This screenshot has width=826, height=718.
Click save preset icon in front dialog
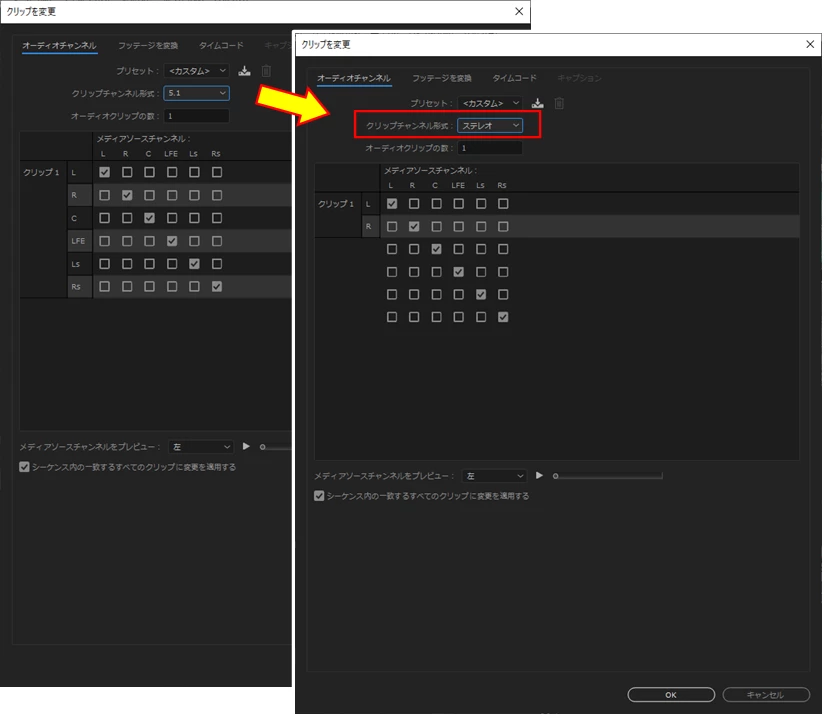pos(537,103)
